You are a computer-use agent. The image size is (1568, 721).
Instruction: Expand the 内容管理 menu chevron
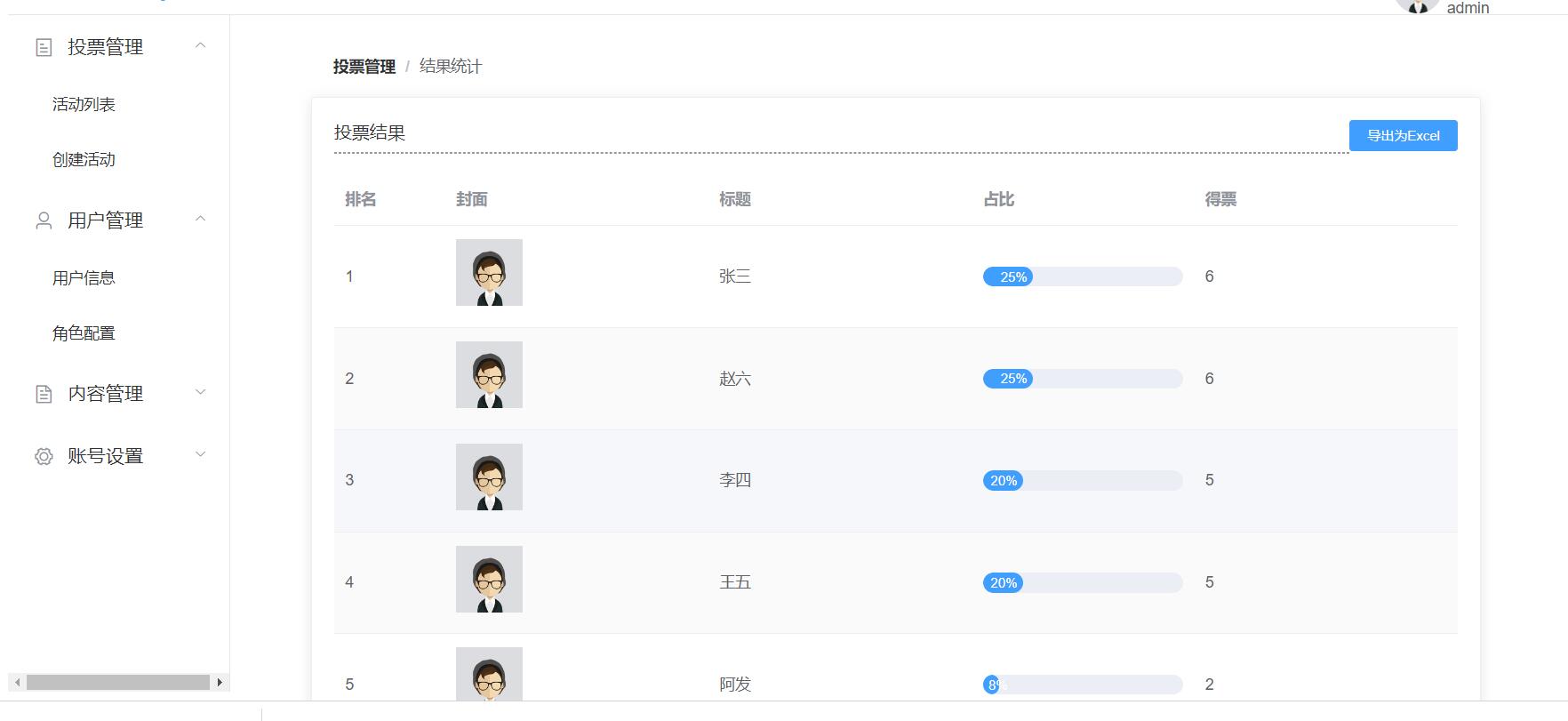[201, 392]
